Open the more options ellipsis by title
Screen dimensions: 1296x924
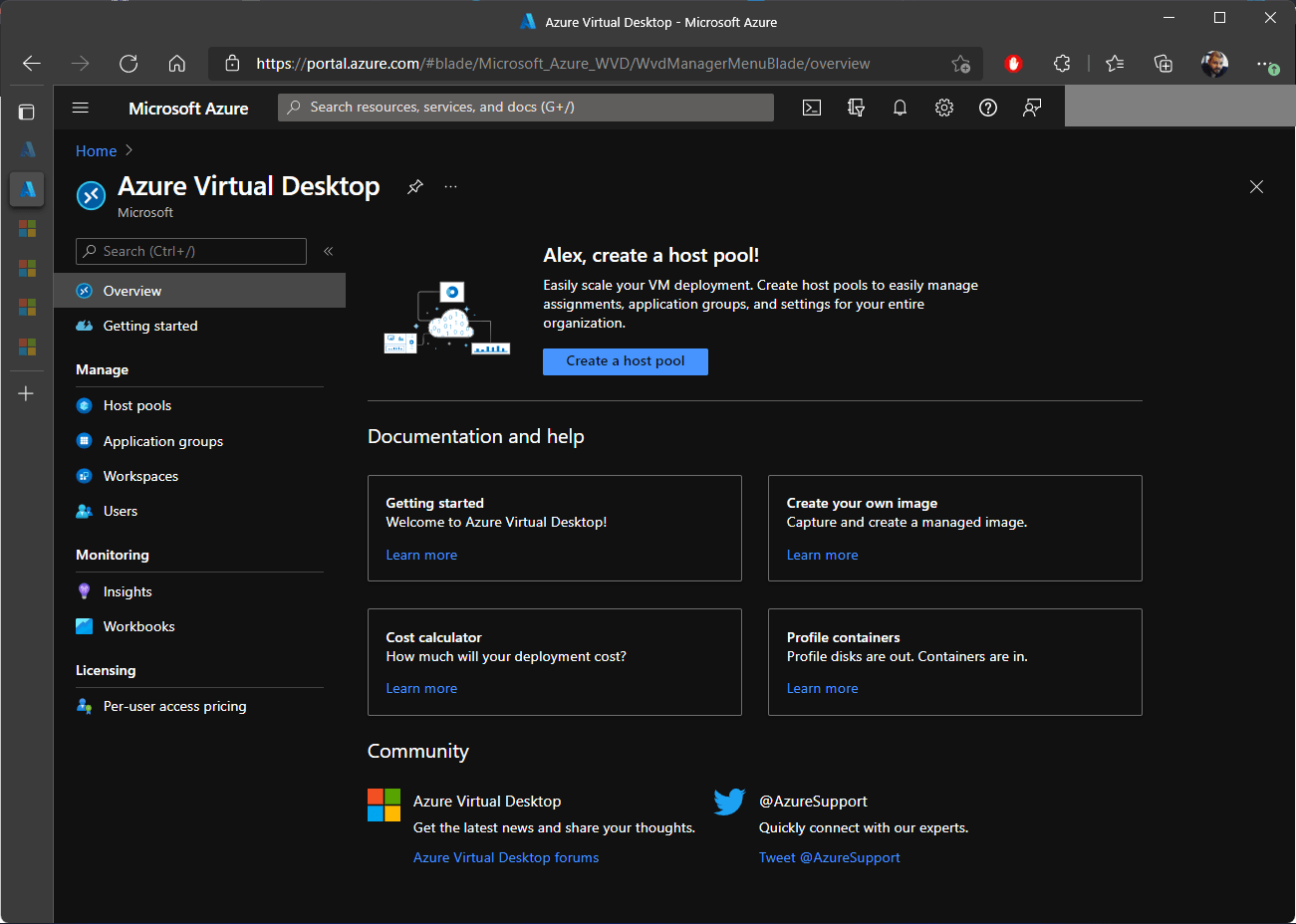(x=451, y=186)
